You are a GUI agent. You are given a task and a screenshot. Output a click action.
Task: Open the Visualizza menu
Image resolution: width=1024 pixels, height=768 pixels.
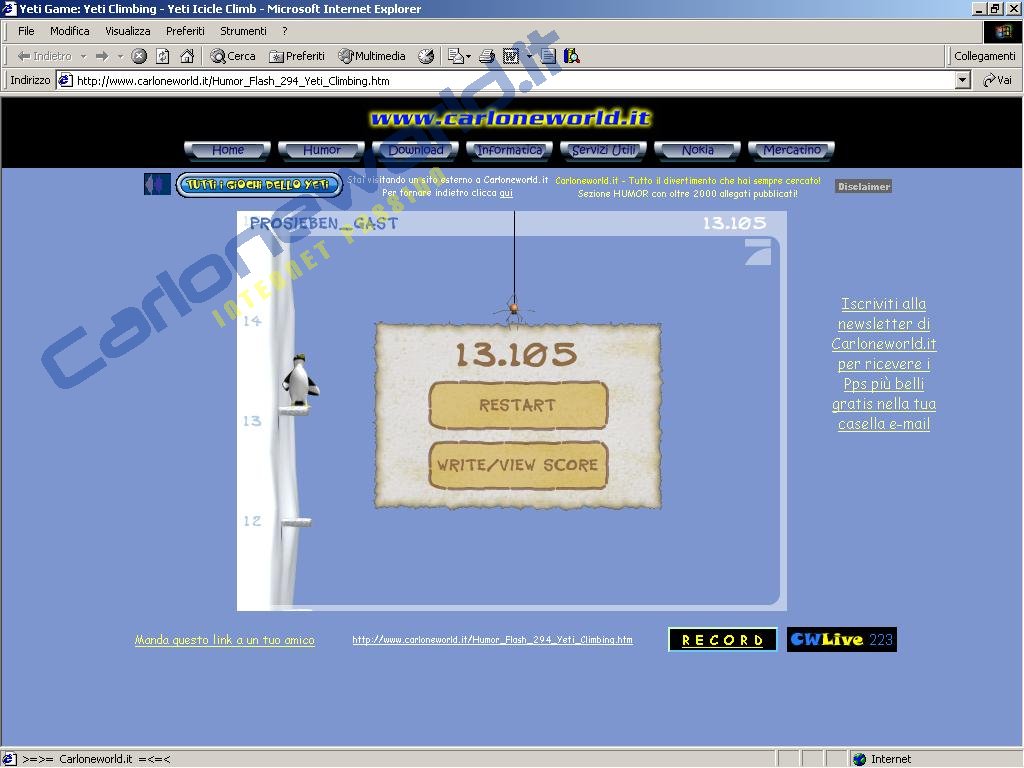click(128, 31)
